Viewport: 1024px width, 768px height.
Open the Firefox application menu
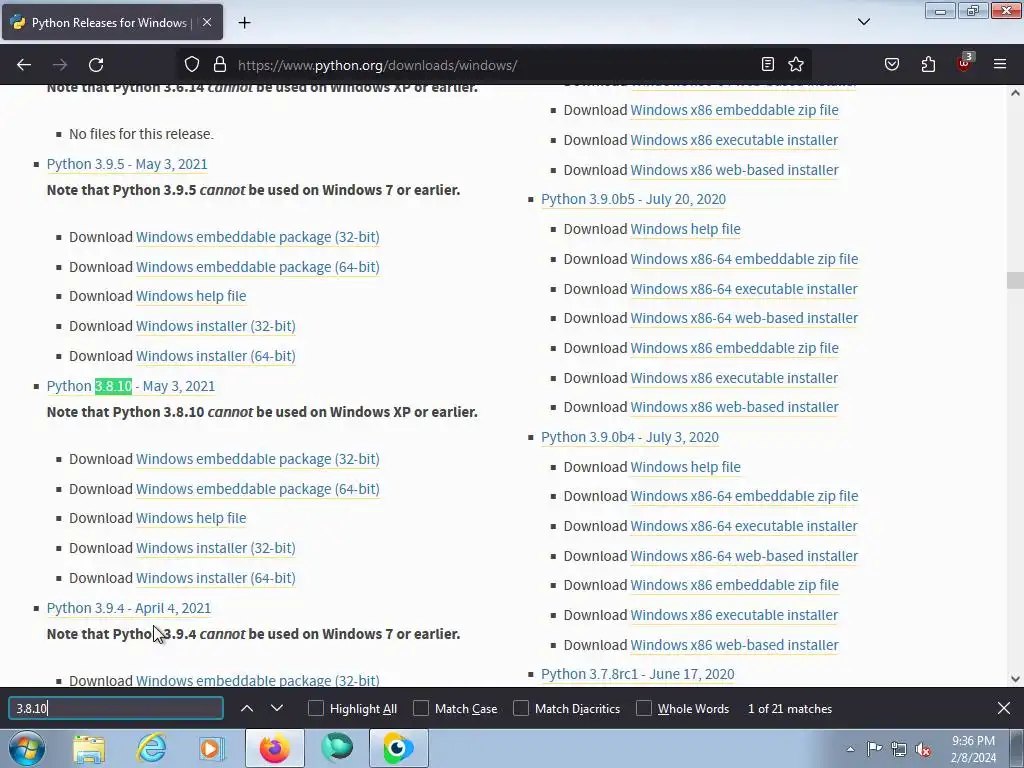click(1000, 64)
